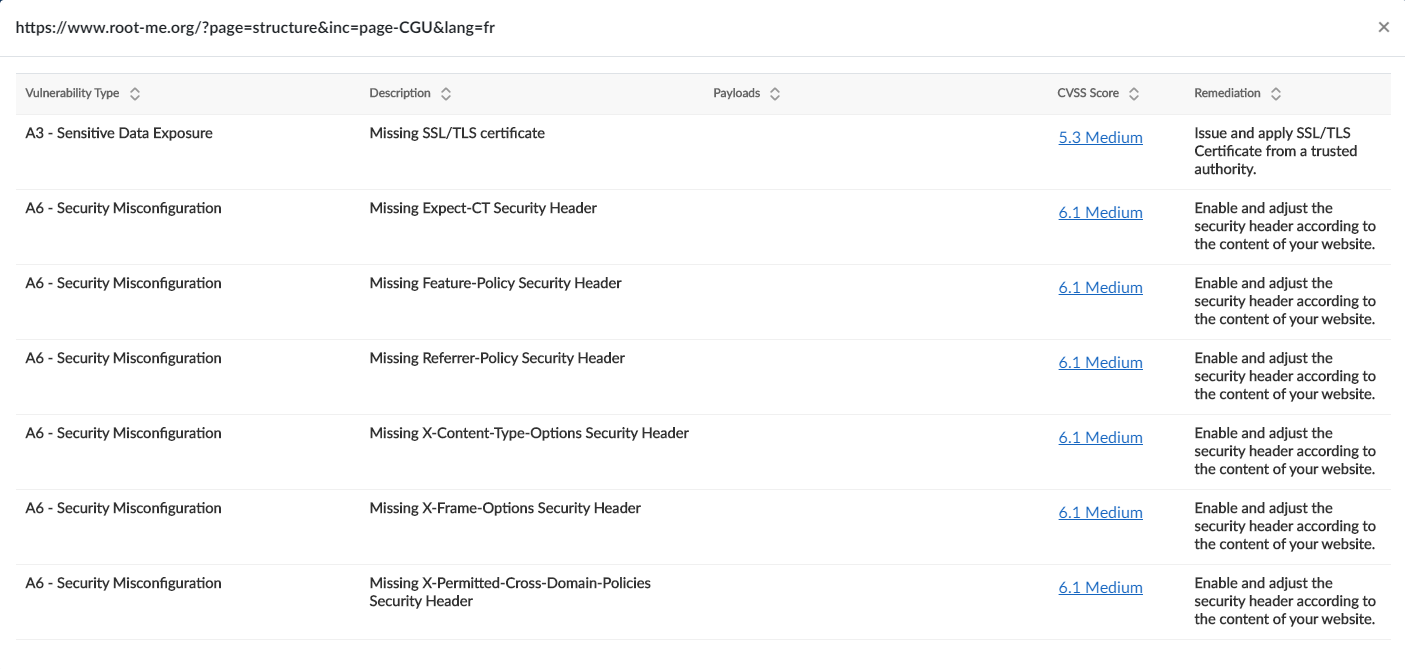
Task: Click the X icon to close the report view
Action: [1384, 27]
